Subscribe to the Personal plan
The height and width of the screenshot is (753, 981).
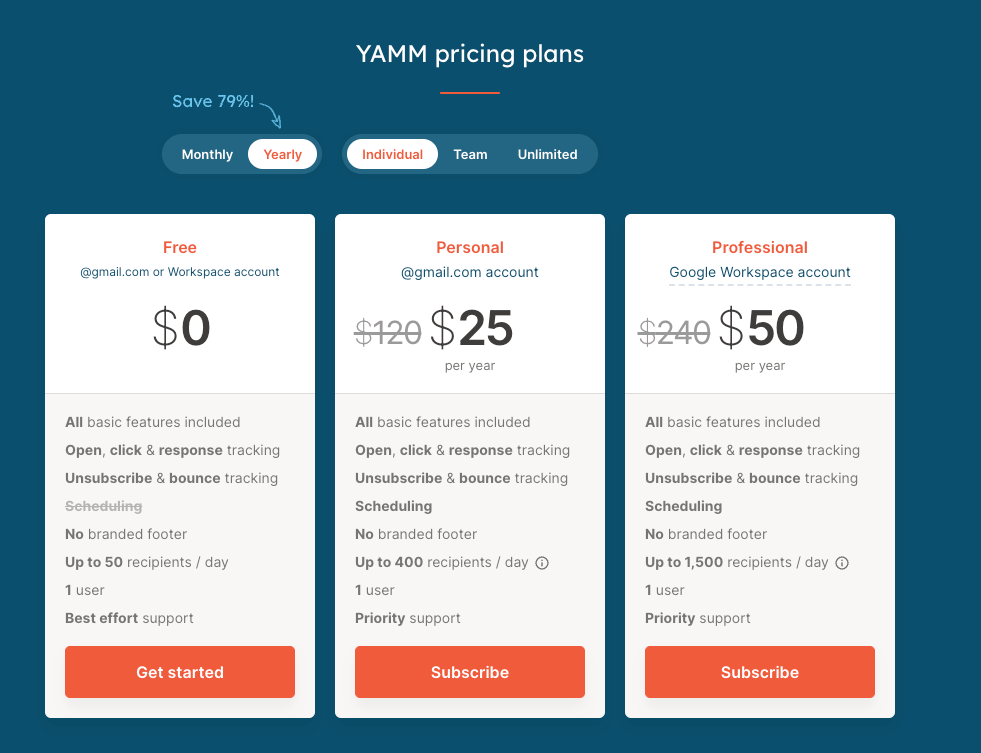[470, 672]
